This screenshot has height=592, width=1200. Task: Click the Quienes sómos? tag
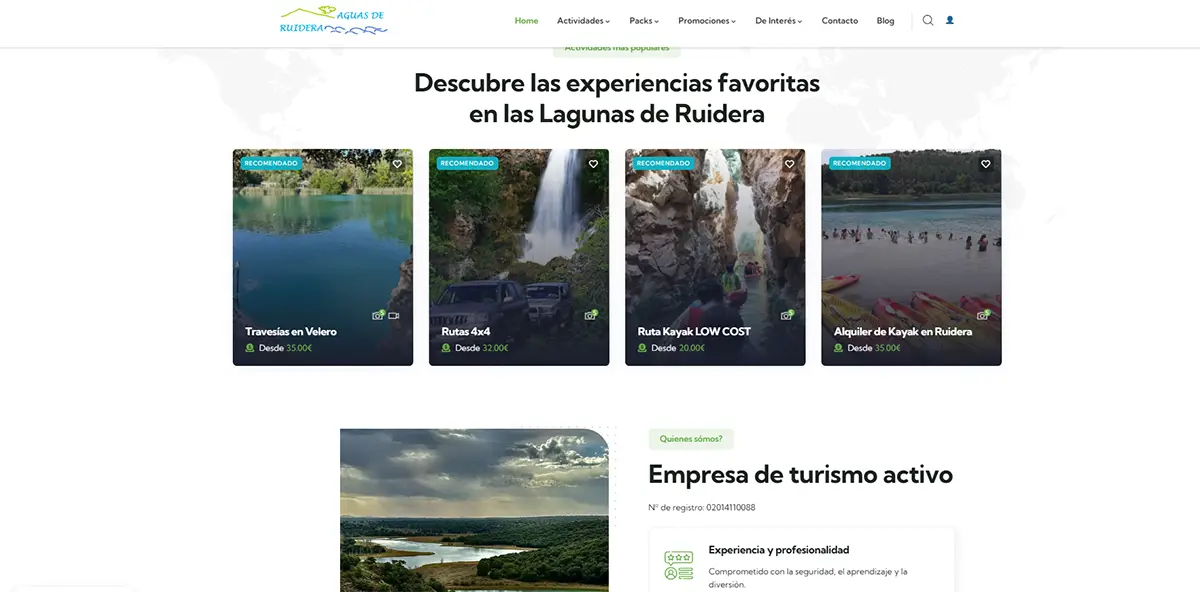(x=691, y=439)
